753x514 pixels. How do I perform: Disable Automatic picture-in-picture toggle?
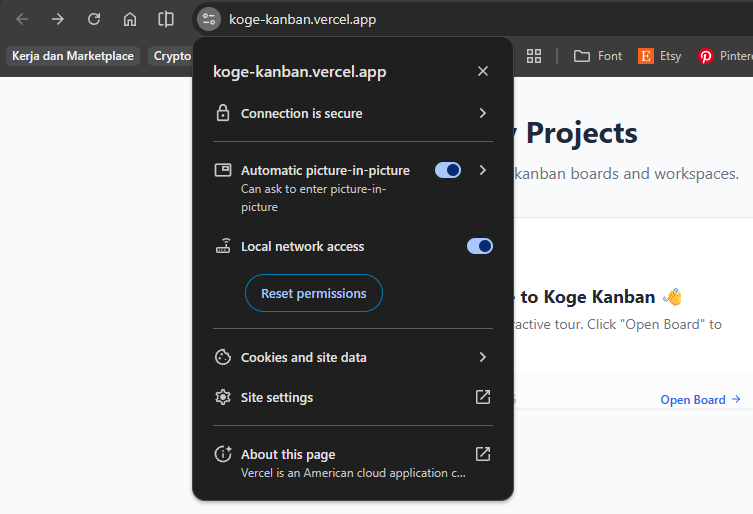pyautogui.click(x=448, y=170)
